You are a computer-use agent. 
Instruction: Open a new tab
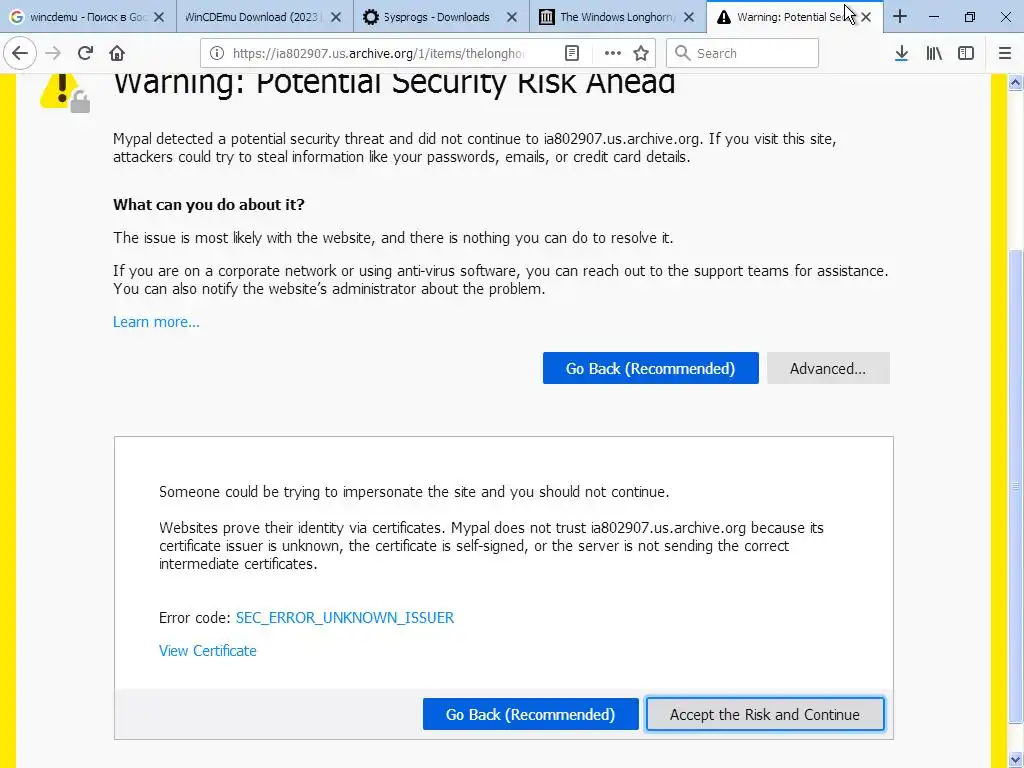tap(900, 17)
